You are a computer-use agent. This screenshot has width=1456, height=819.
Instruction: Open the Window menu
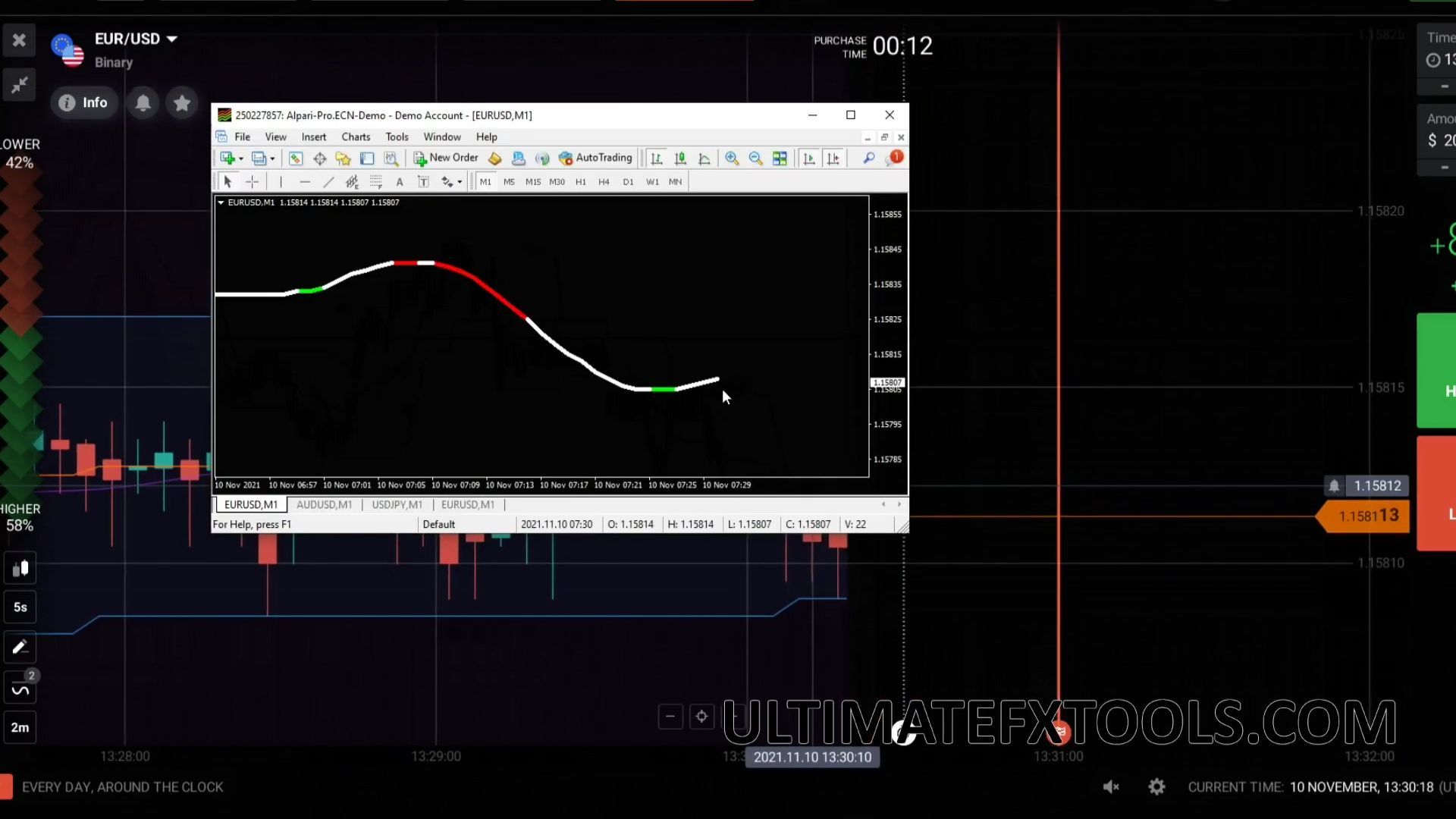point(442,136)
